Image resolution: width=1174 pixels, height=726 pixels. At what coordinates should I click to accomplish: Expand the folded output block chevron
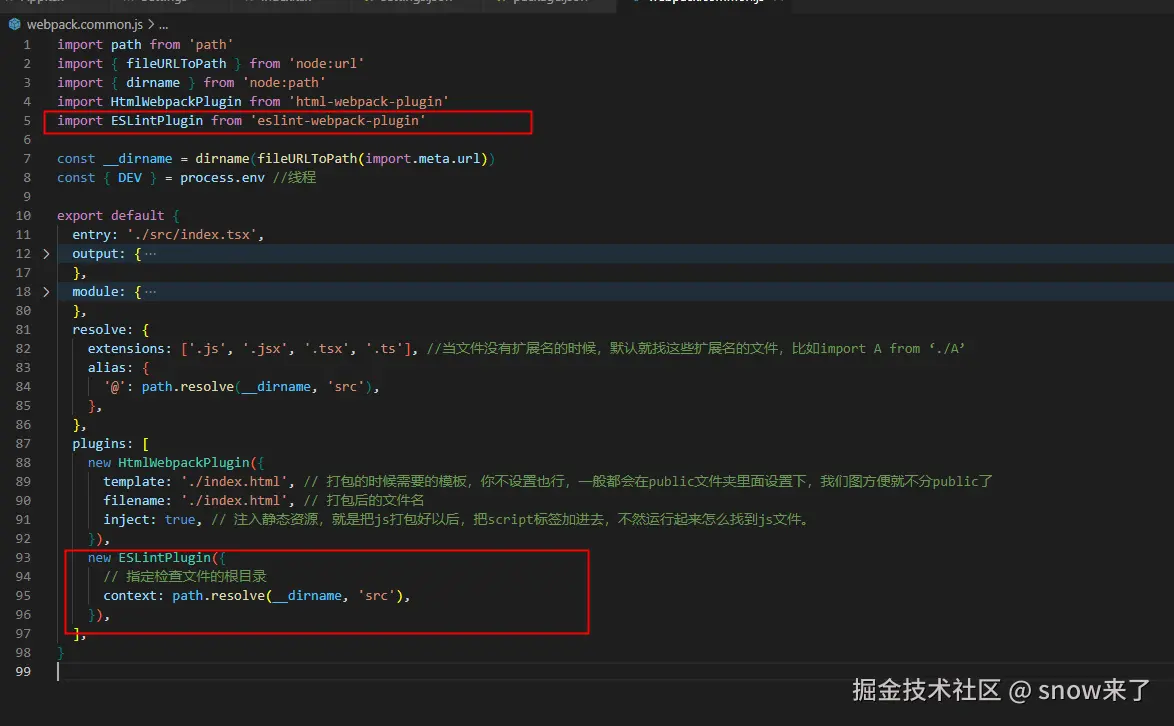click(46, 254)
